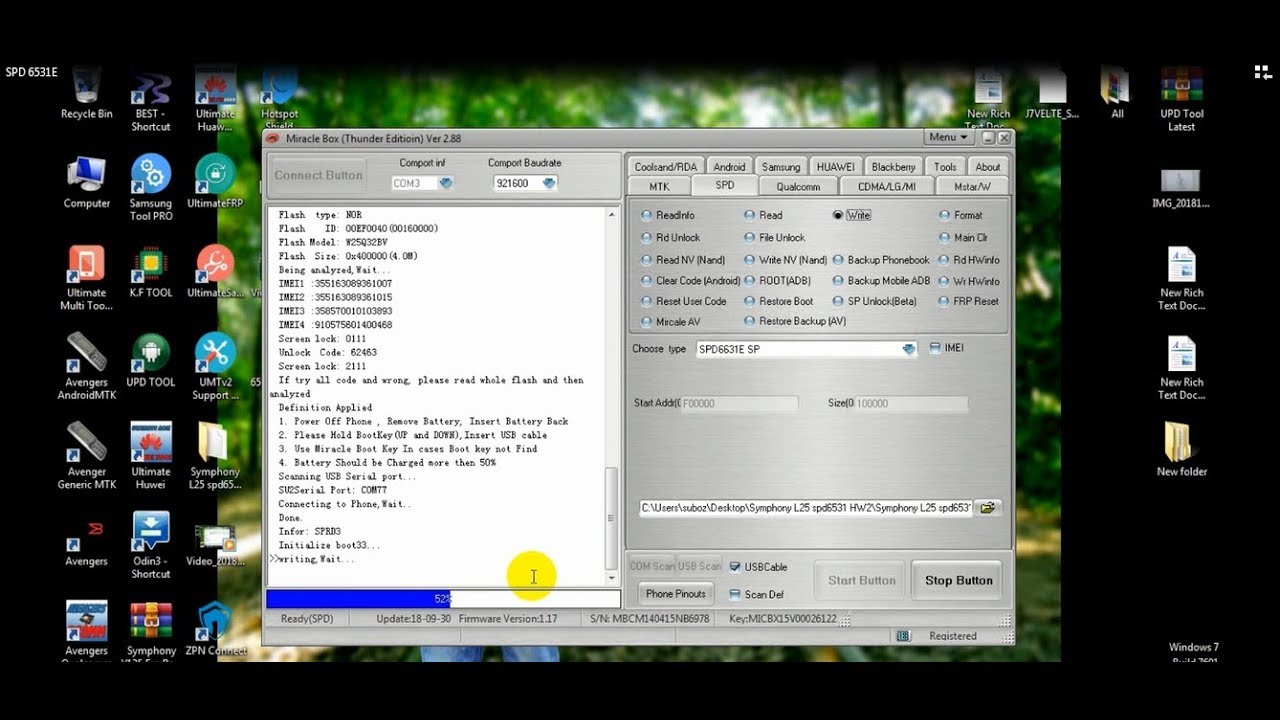
Task: Open the Symphony V125 archive icon
Action: (x=151, y=630)
